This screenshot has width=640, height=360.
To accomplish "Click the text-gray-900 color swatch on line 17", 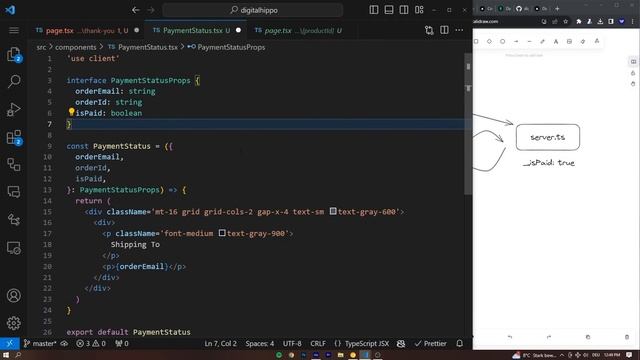I will (x=222, y=233).
